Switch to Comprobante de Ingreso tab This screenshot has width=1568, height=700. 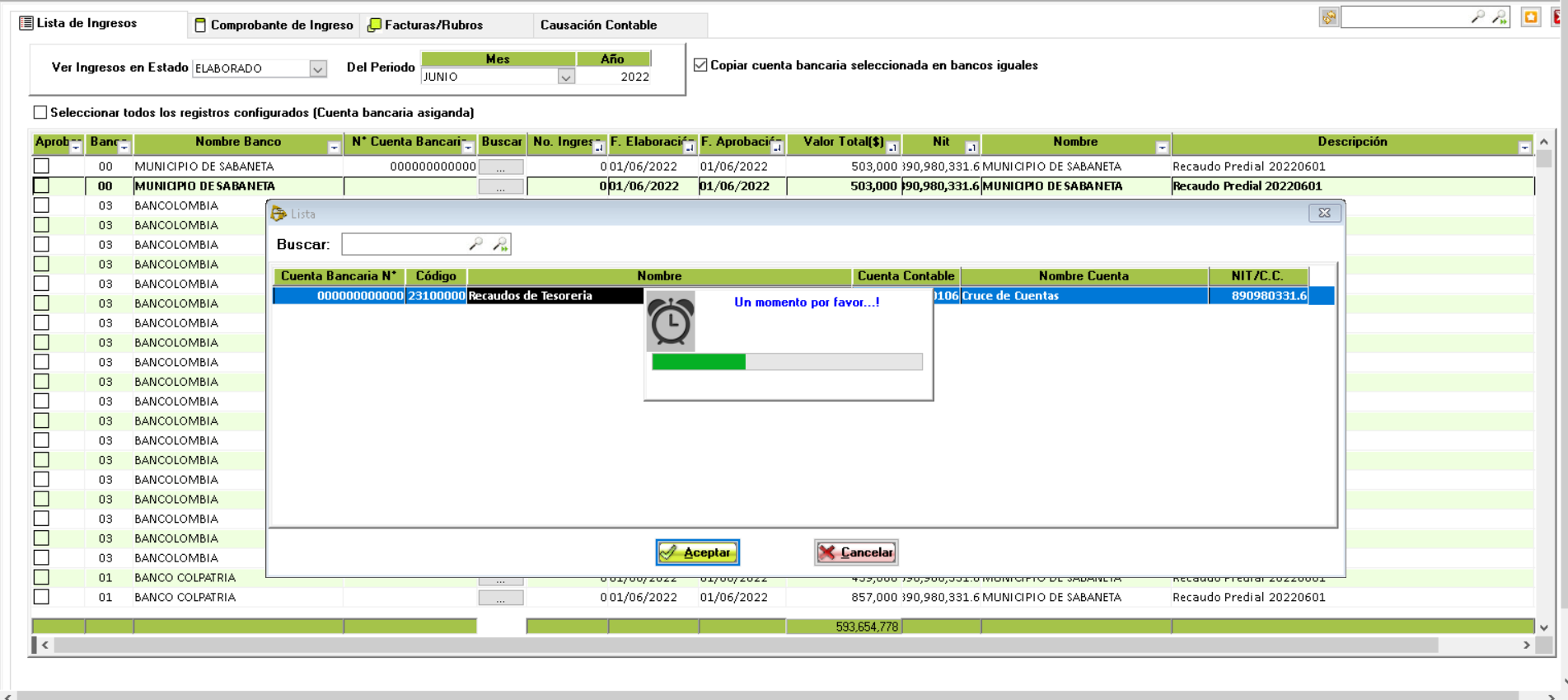pos(274,25)
